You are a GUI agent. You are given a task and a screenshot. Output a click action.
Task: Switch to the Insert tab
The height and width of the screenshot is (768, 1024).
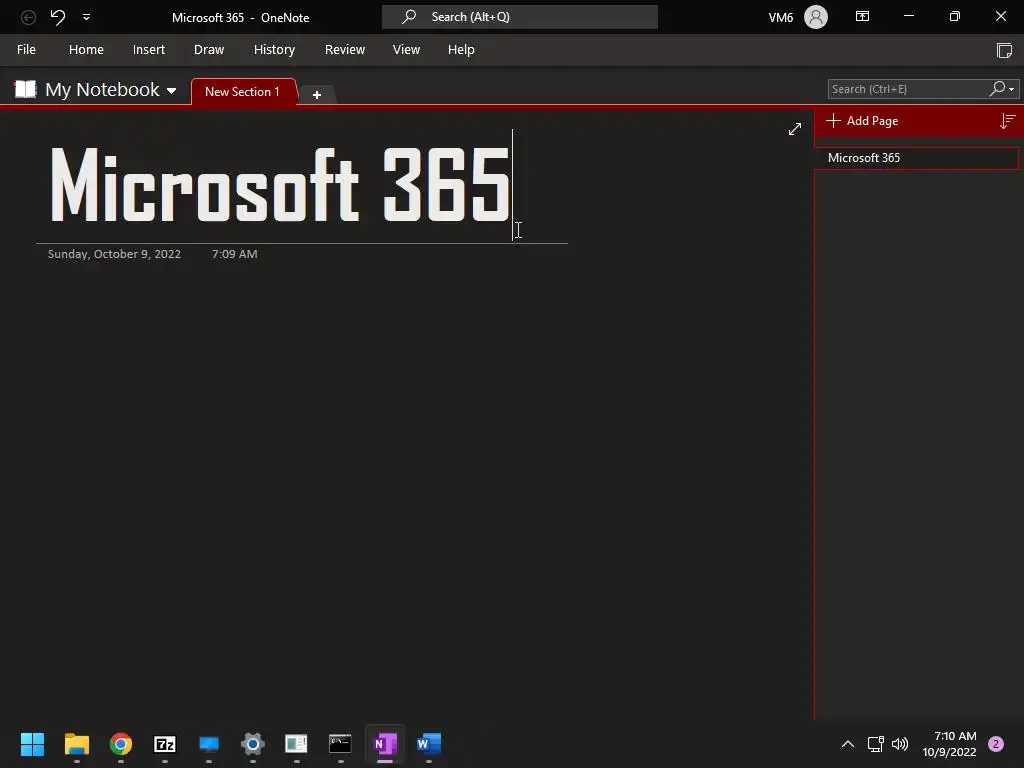(149, 50)
